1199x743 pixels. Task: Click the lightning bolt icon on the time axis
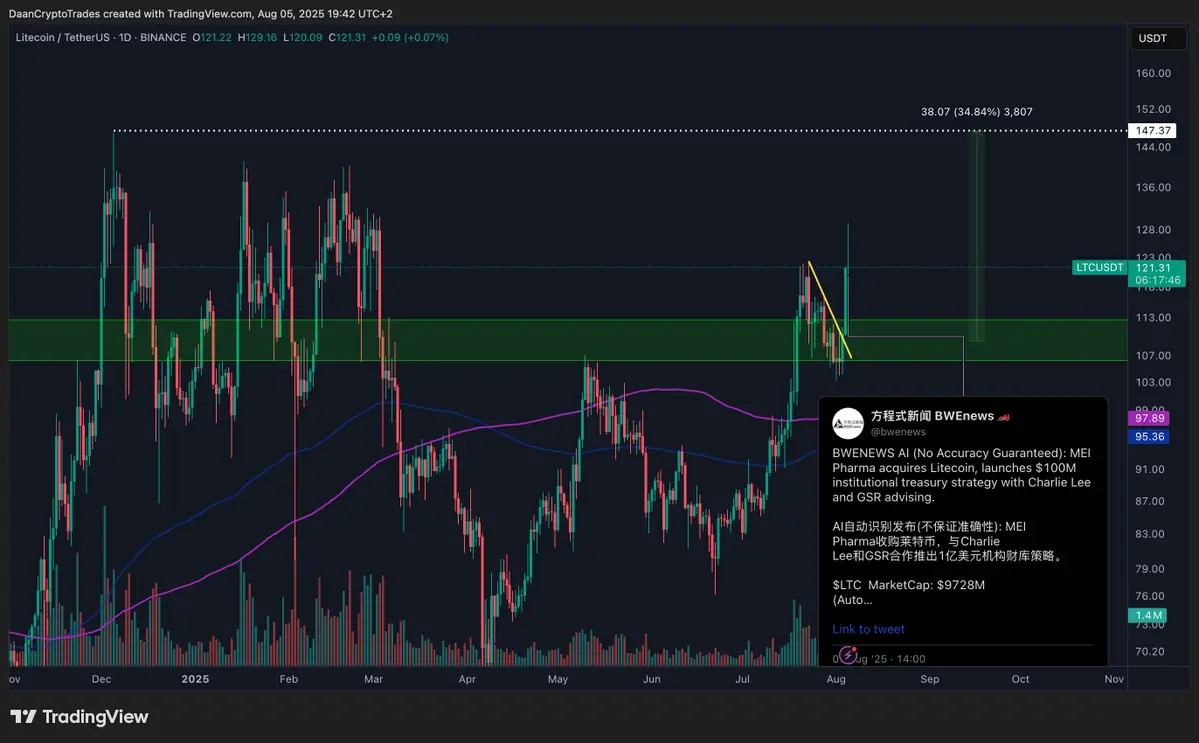pyautogui.click(x=848, y=654)
